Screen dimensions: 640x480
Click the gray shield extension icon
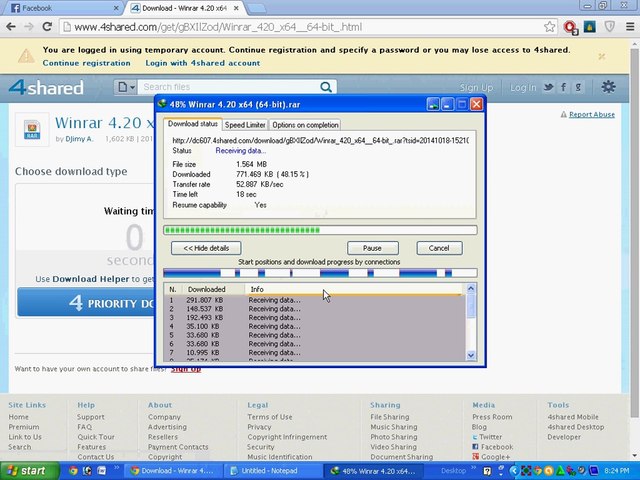(609, 27)
